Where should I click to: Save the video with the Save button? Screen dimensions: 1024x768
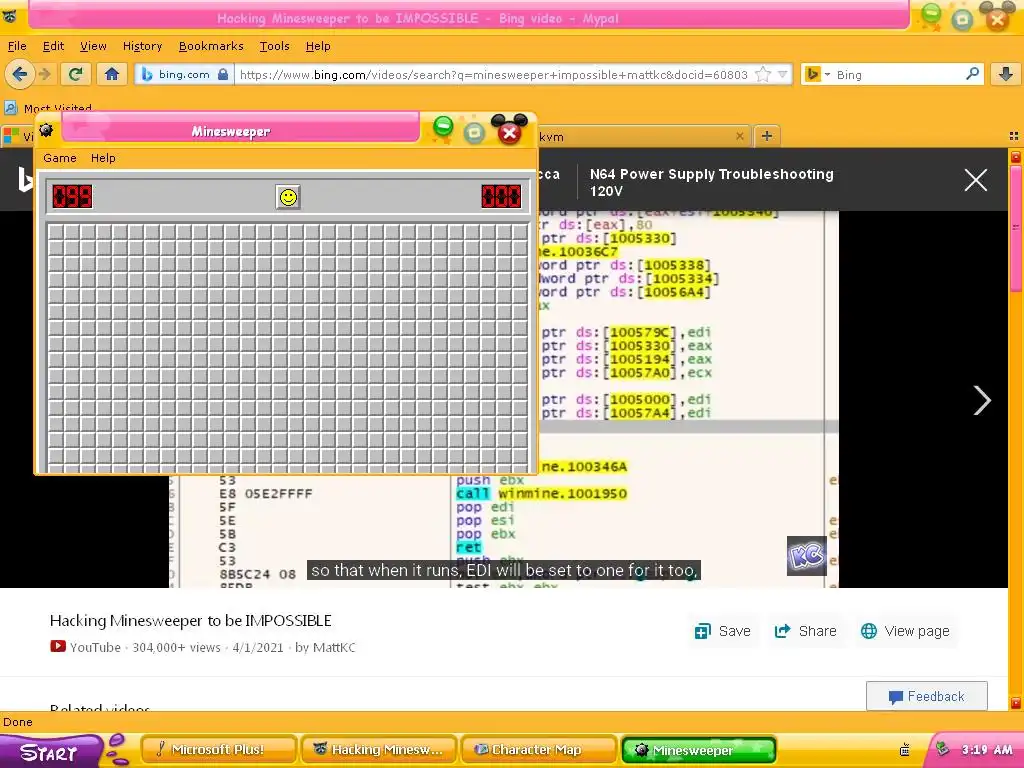click(722, 632)
